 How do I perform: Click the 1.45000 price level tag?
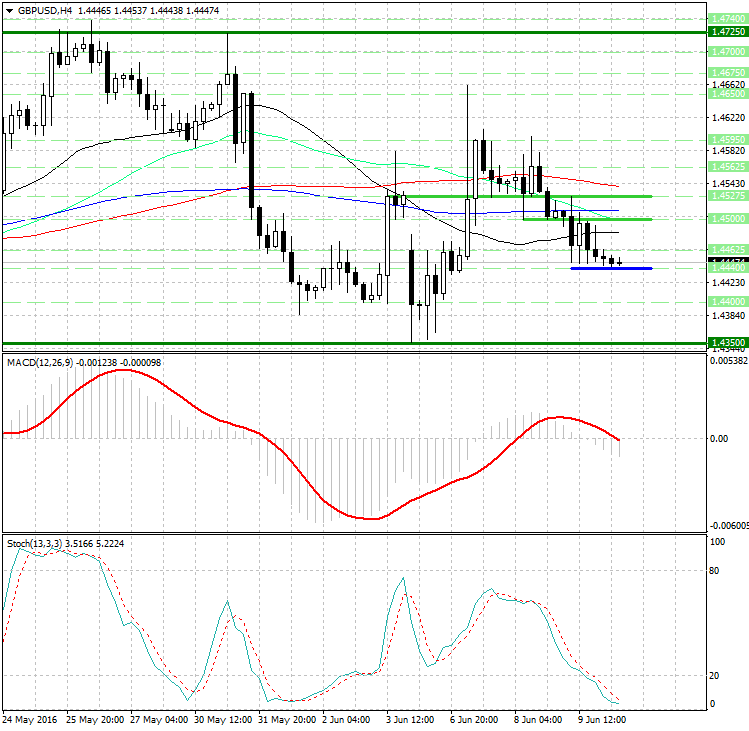[x=725, y=218]
